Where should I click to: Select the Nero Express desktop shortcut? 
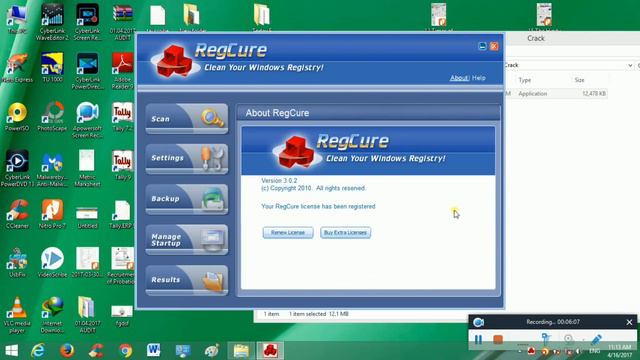(x=17, y=68)
